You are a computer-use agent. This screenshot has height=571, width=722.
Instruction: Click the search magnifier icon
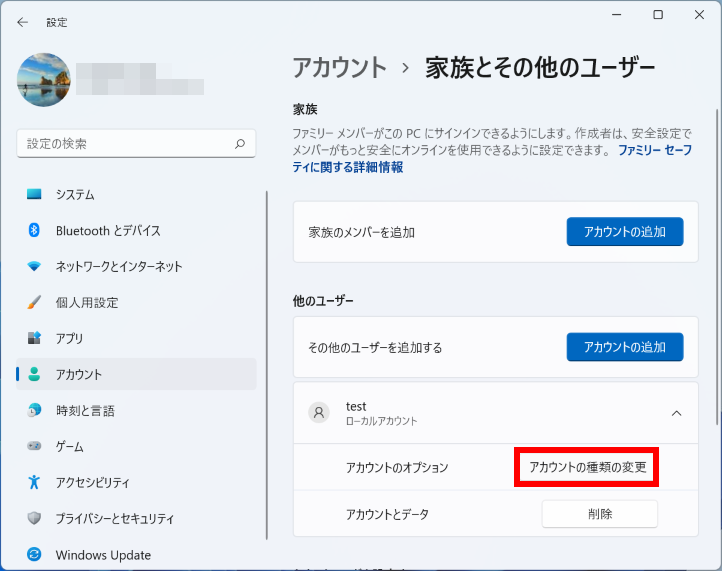(240, 144)
